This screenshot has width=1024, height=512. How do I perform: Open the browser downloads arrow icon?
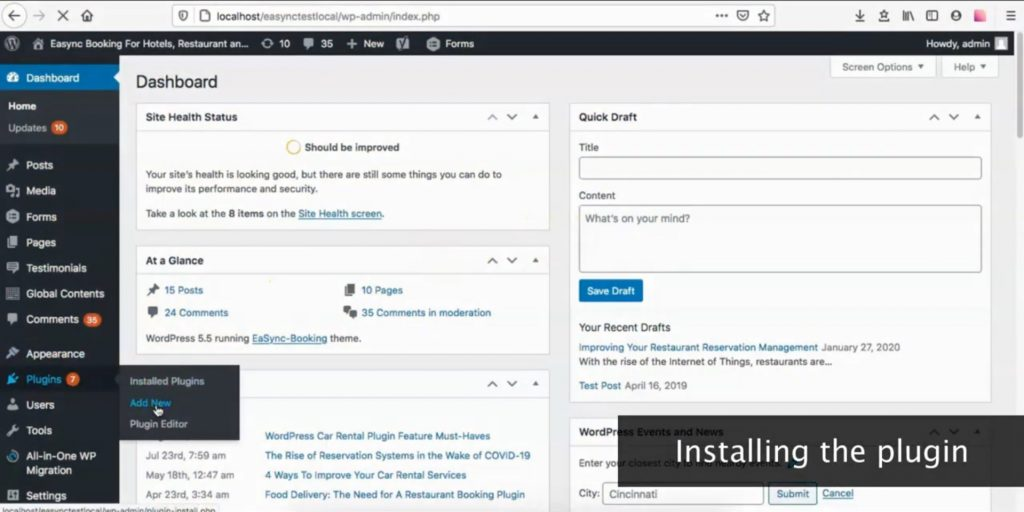click(859, 16)
